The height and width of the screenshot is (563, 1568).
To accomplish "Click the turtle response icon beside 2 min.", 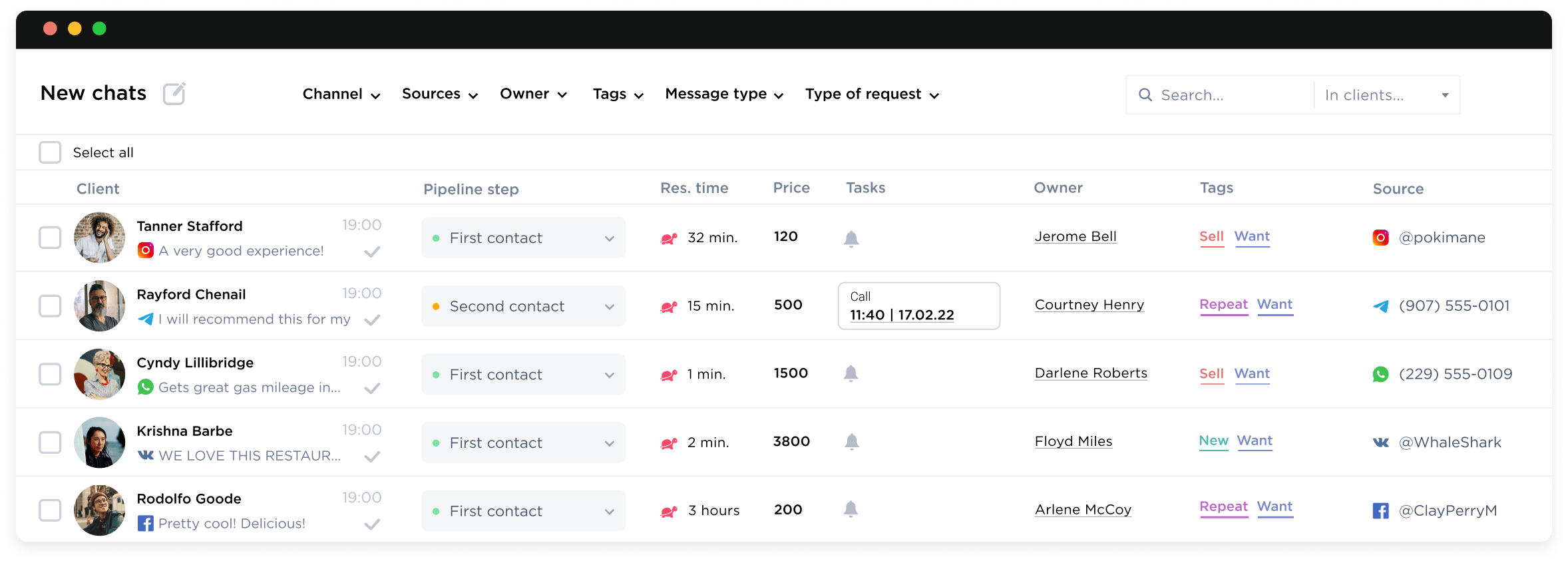I will click(669, 443).
